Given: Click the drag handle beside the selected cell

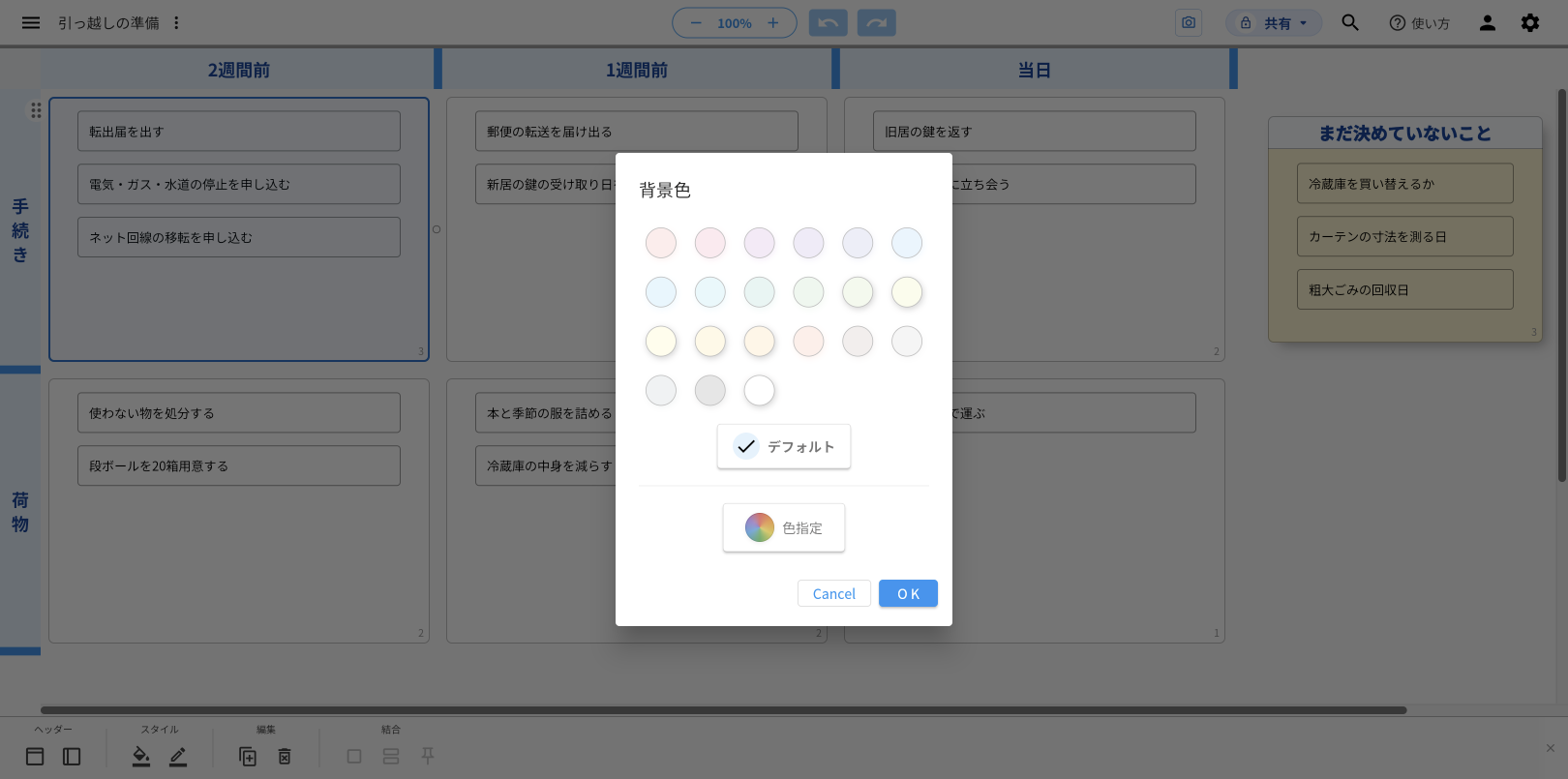Looking at the screenshot, I should [x=36, y=110].
